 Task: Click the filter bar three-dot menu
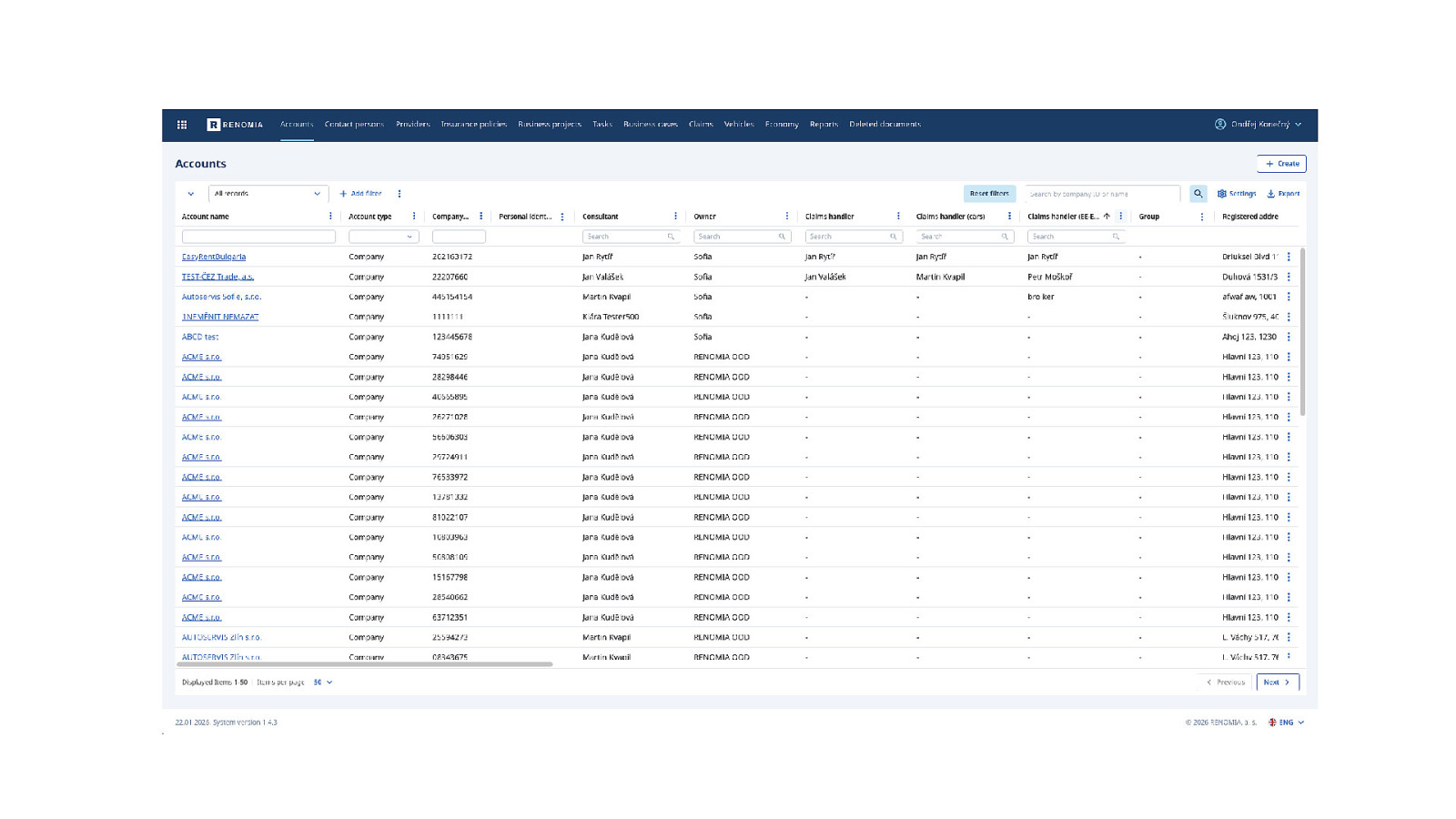coord(399,194)
